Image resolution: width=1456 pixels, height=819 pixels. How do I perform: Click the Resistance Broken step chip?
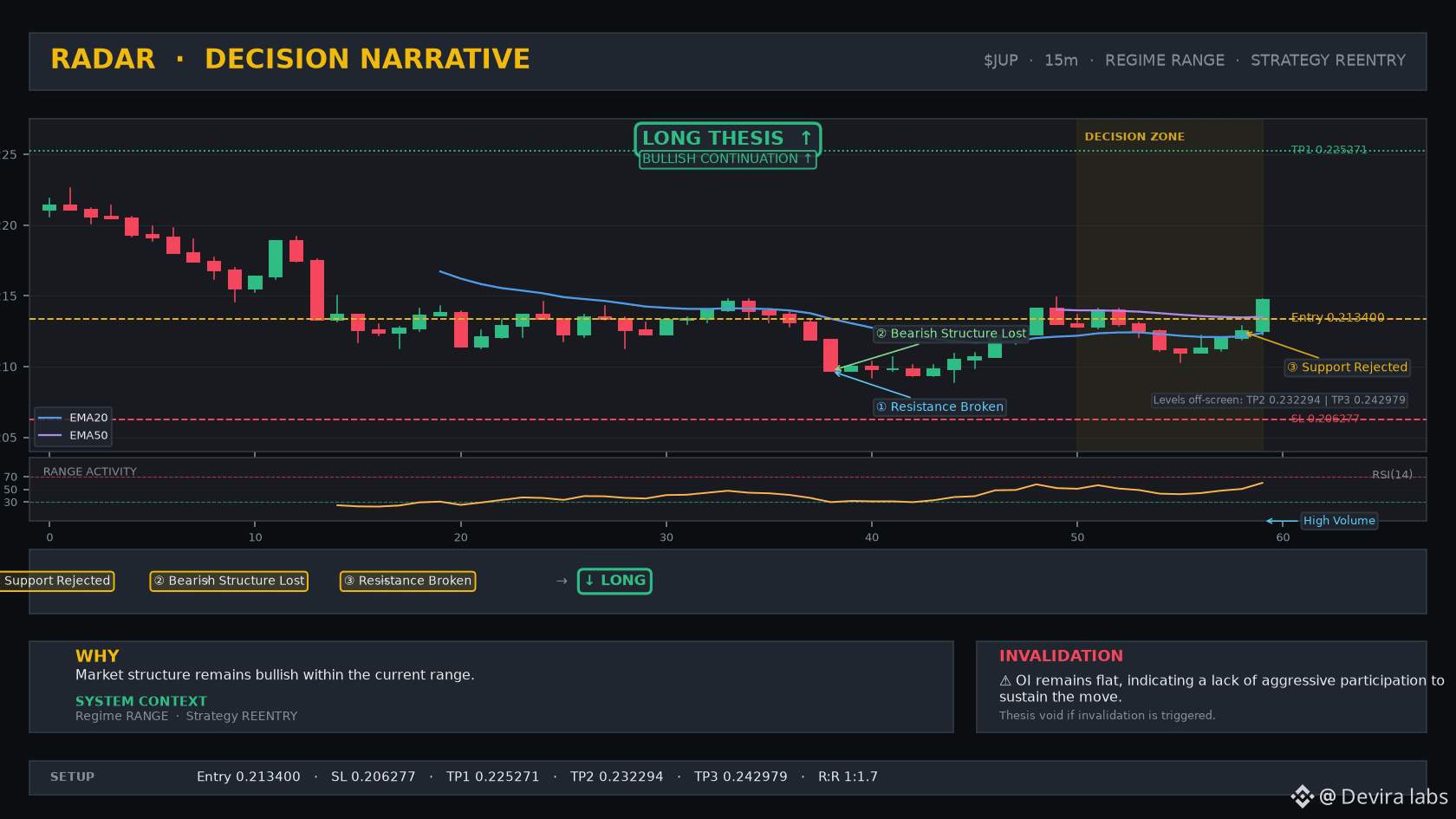click(407, 581)
